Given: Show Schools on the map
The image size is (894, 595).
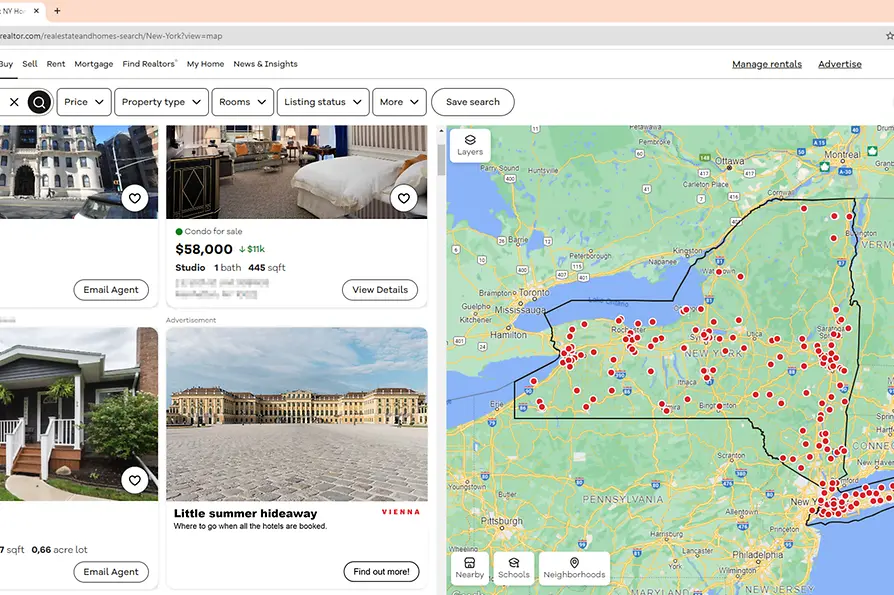Looking at the screenshot, I should [513, 568].
